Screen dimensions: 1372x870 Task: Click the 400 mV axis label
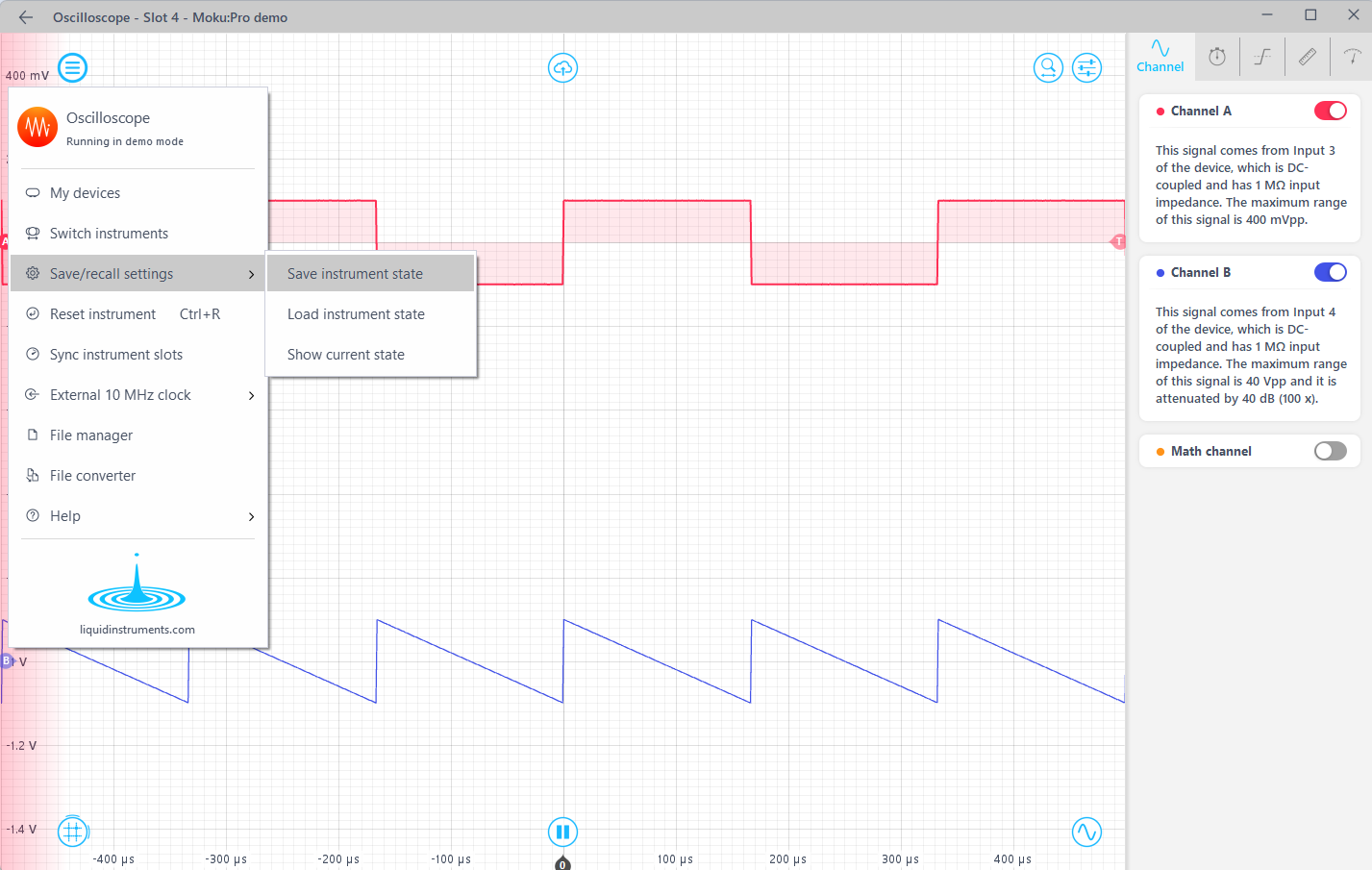27,75
